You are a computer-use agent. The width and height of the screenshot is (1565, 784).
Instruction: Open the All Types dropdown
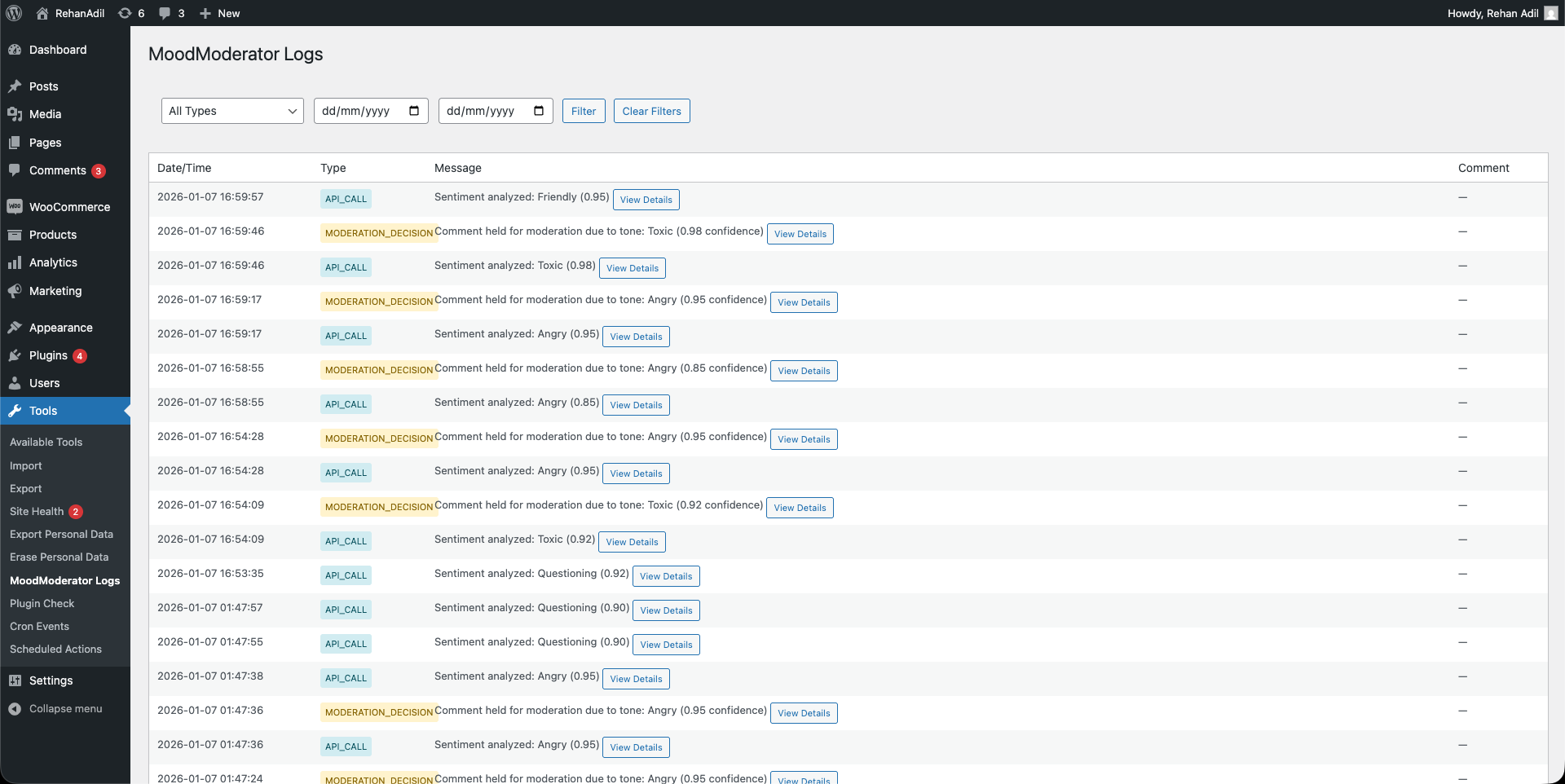232,111
